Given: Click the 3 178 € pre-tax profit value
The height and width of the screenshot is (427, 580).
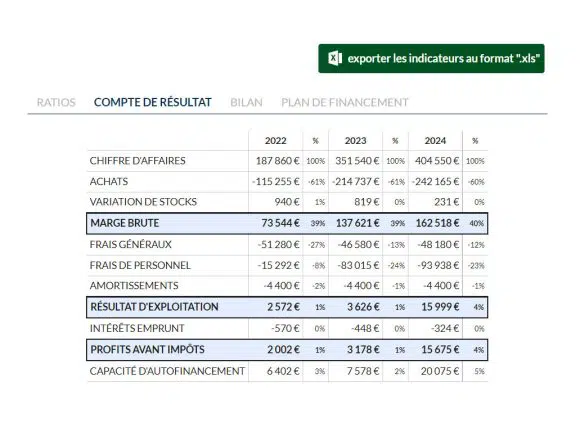Looking at the screenshot, I should (x=363, y=350).
